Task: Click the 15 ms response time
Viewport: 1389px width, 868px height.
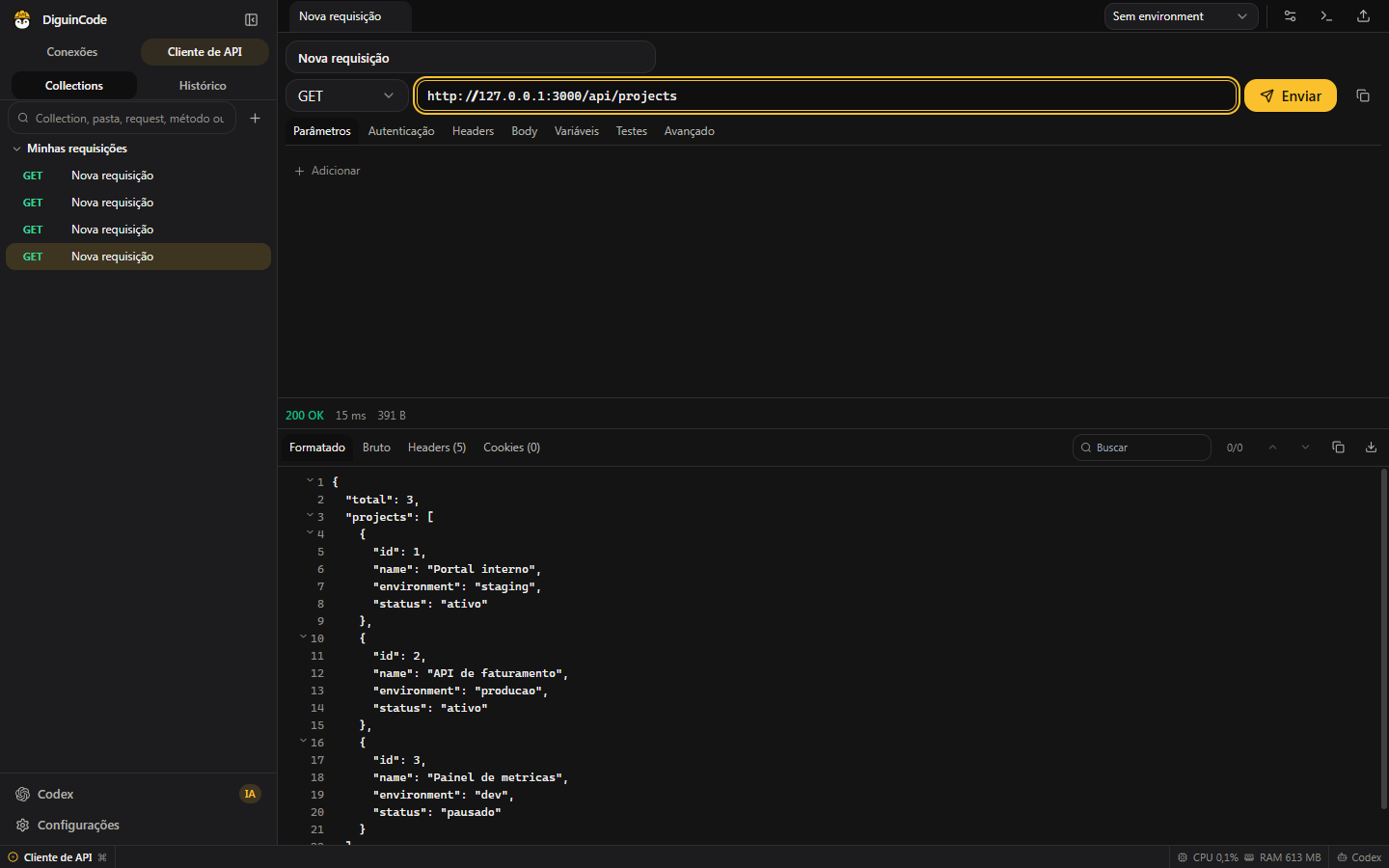Action: click(x=350, y=416)
